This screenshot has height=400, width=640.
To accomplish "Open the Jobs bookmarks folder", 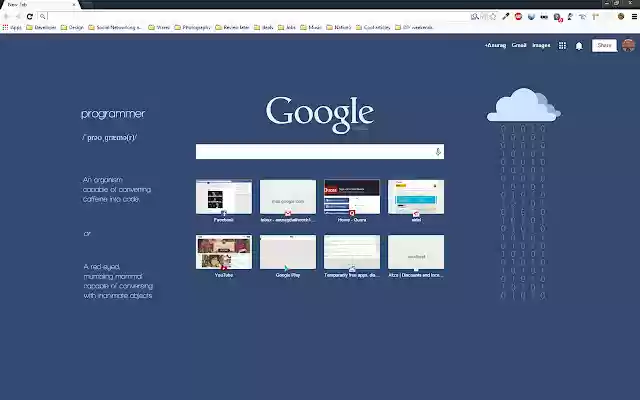I will (x=287, y=27).
